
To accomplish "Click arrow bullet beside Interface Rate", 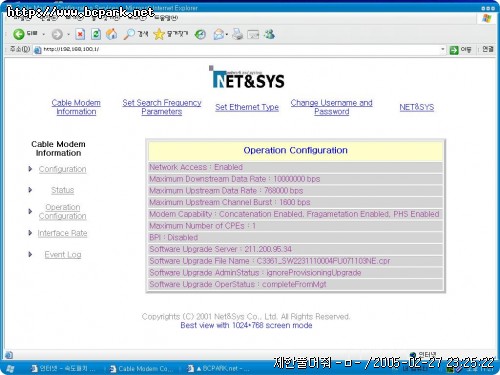I will pos(30,233).
